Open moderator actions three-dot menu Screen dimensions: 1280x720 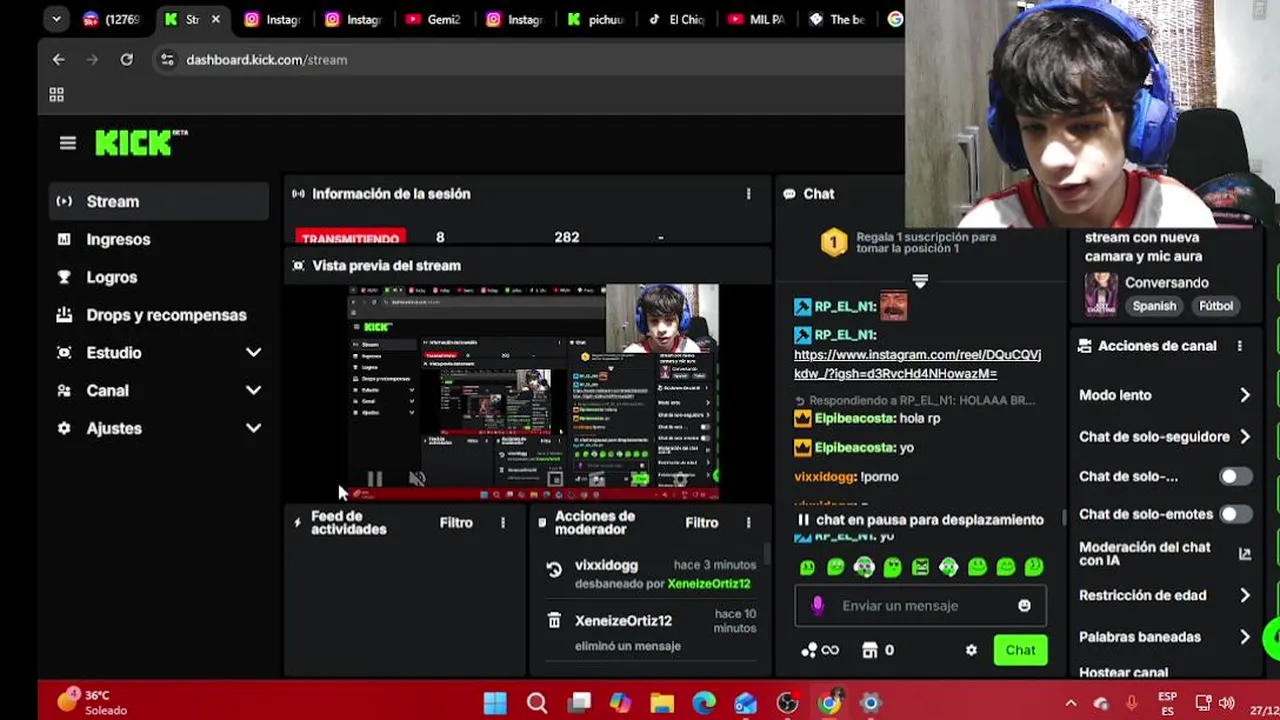(748, 522)
